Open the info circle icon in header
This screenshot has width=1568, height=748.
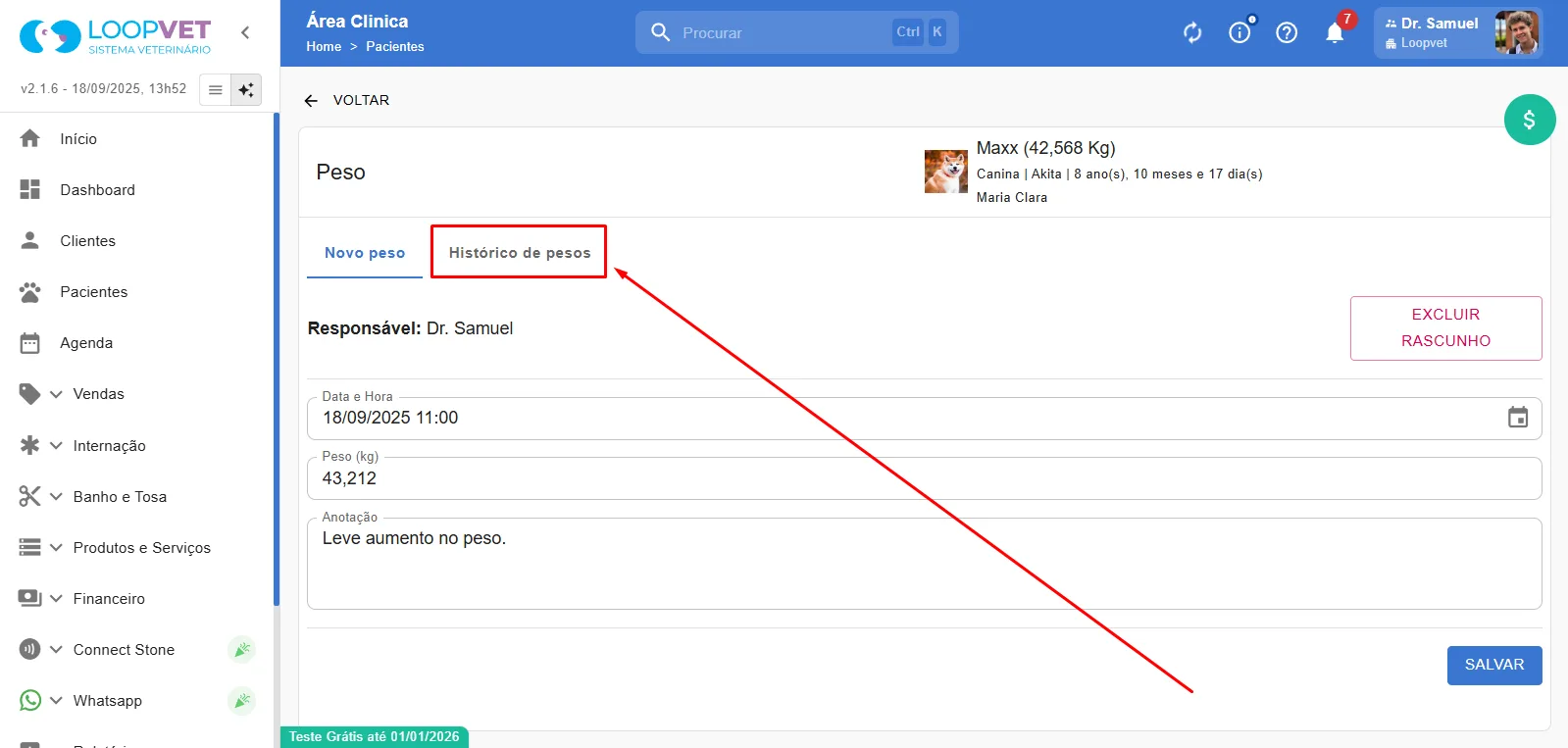(x=1239, y=32)
